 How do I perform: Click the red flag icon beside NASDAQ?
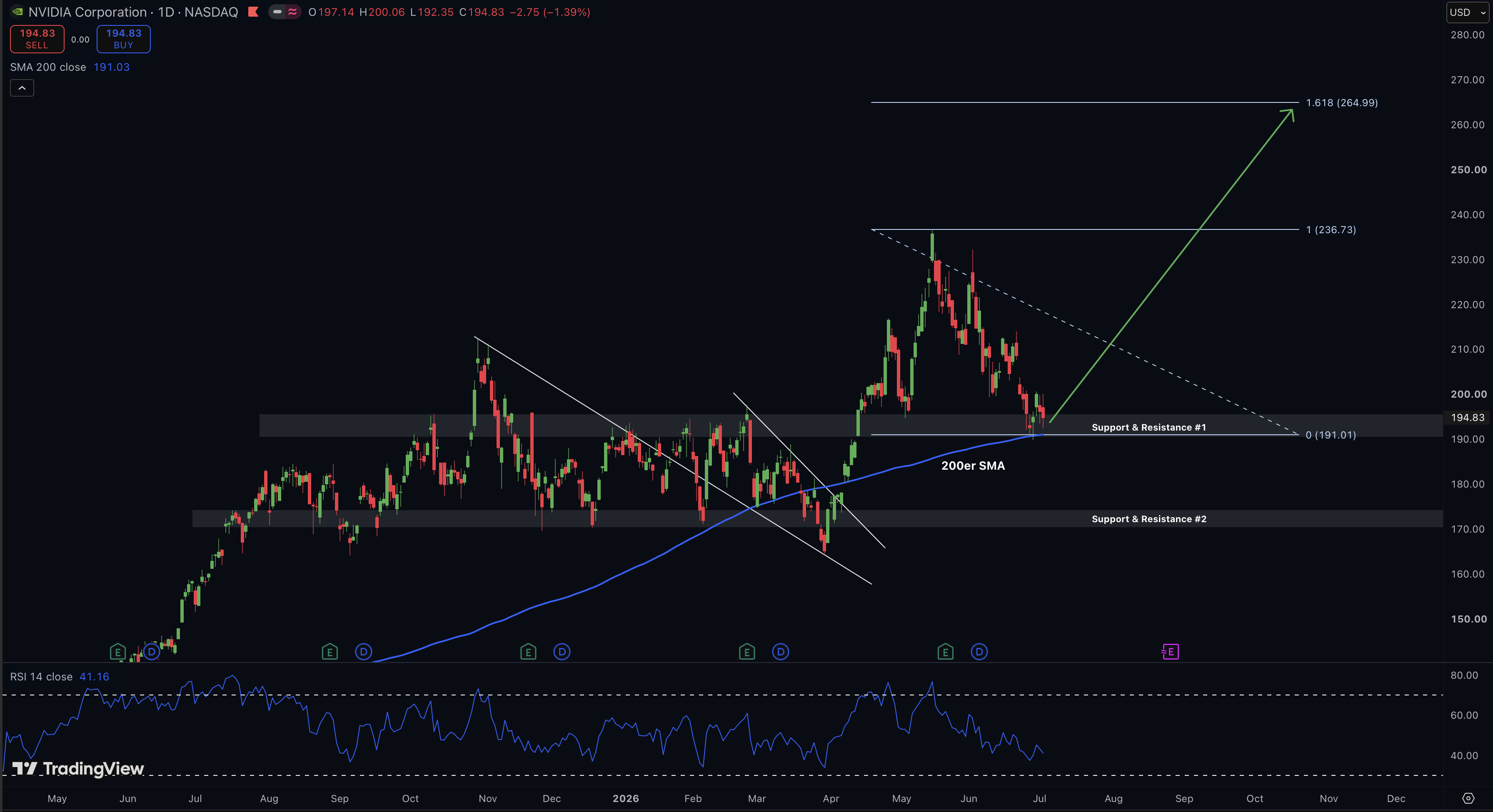coord(253,12)
